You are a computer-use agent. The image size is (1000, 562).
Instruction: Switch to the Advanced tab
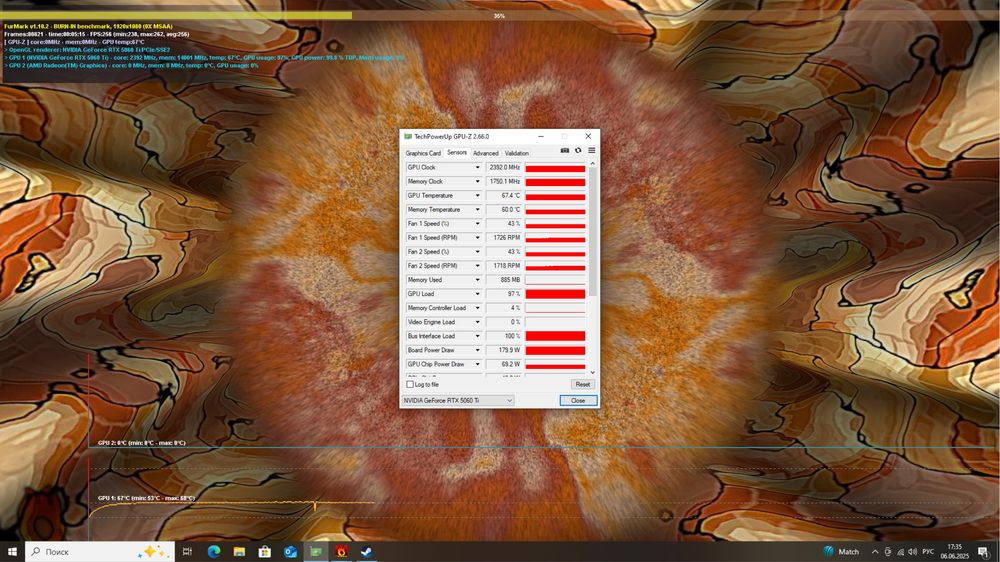coord(486,153)
